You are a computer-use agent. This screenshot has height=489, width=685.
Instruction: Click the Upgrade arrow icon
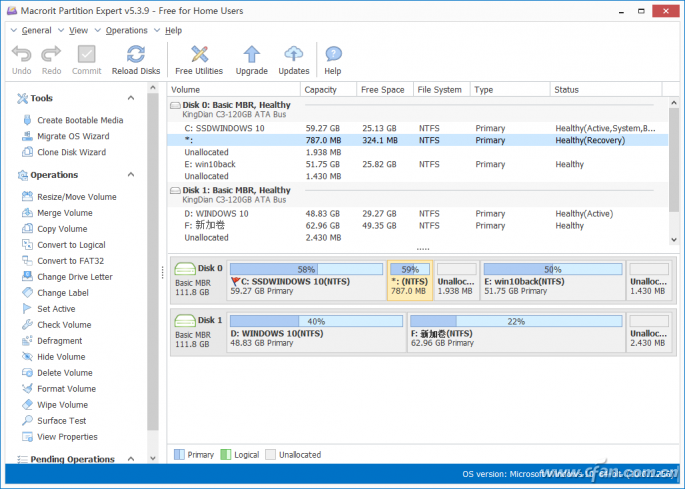(252, 55)
